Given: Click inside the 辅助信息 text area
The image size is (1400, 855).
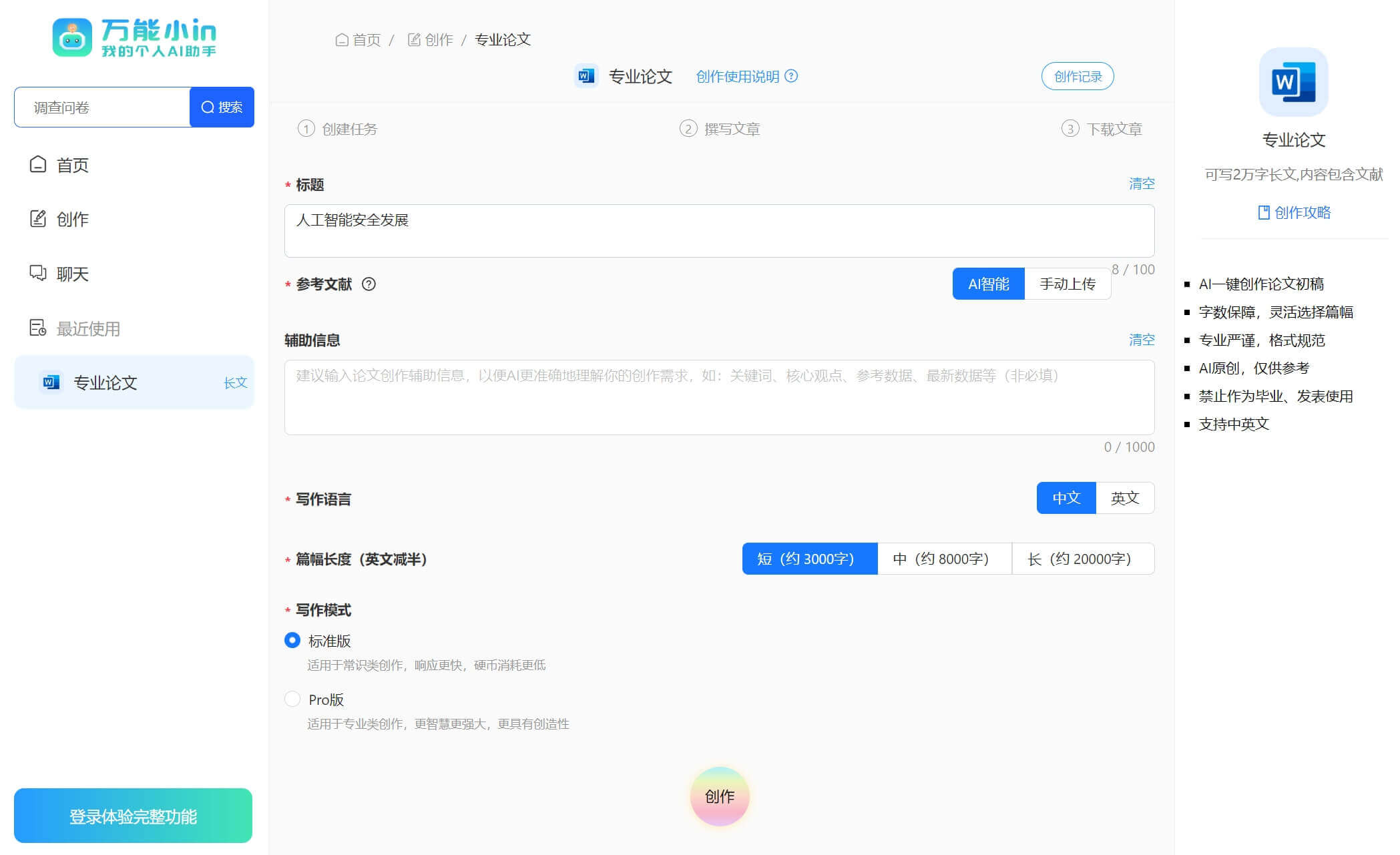Looking at the screenshot, I should 718,397.
